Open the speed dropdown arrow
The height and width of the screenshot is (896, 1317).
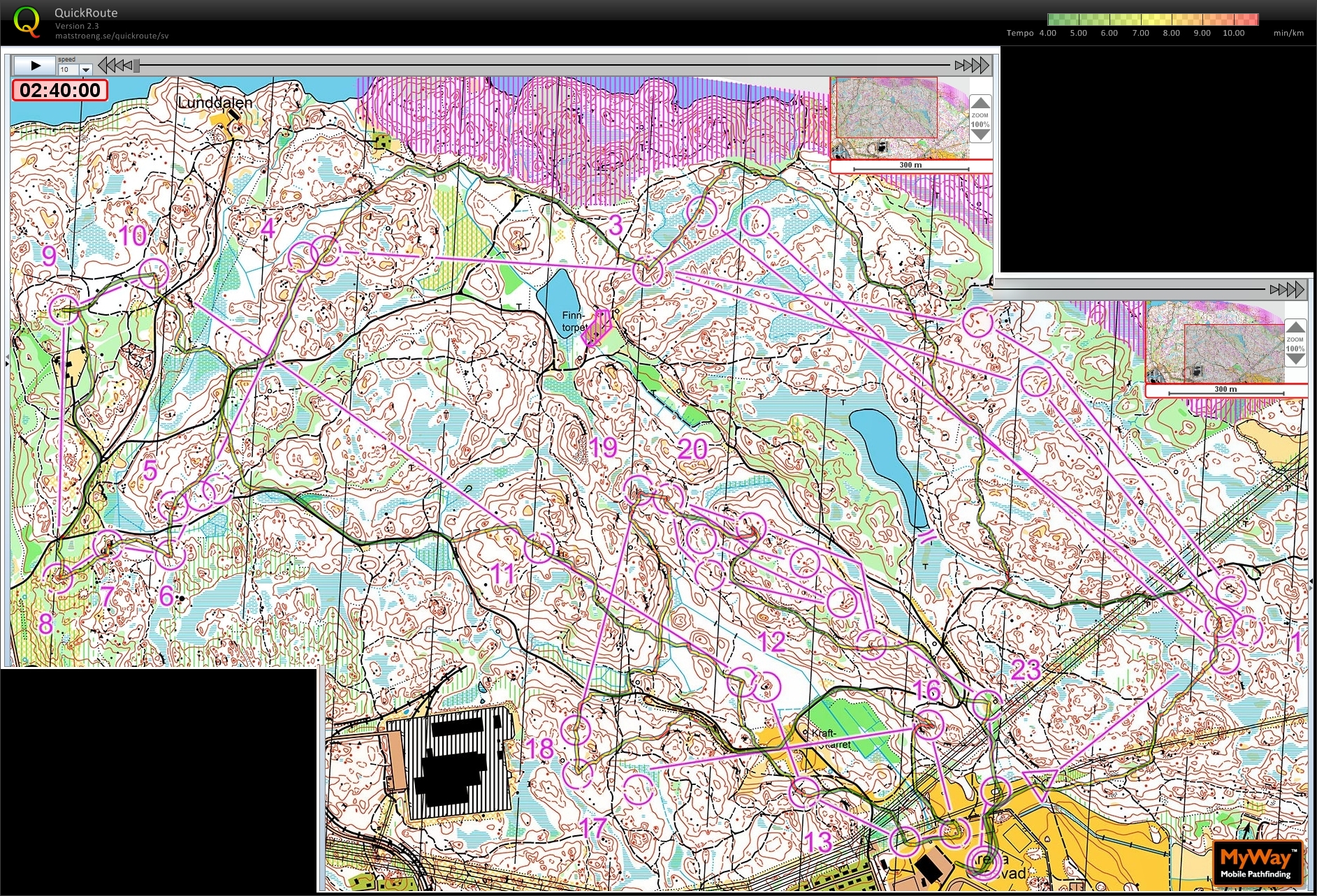point(86,70)
